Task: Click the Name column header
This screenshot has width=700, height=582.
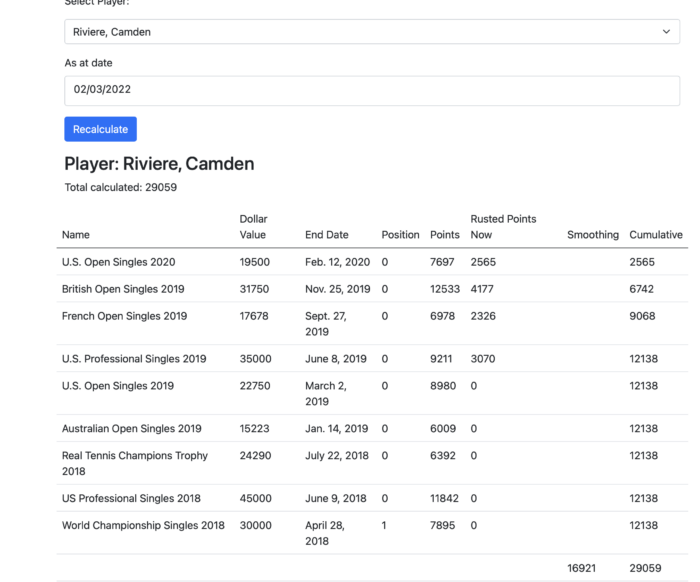Action: pyautogui.click(x=76, y=235)
